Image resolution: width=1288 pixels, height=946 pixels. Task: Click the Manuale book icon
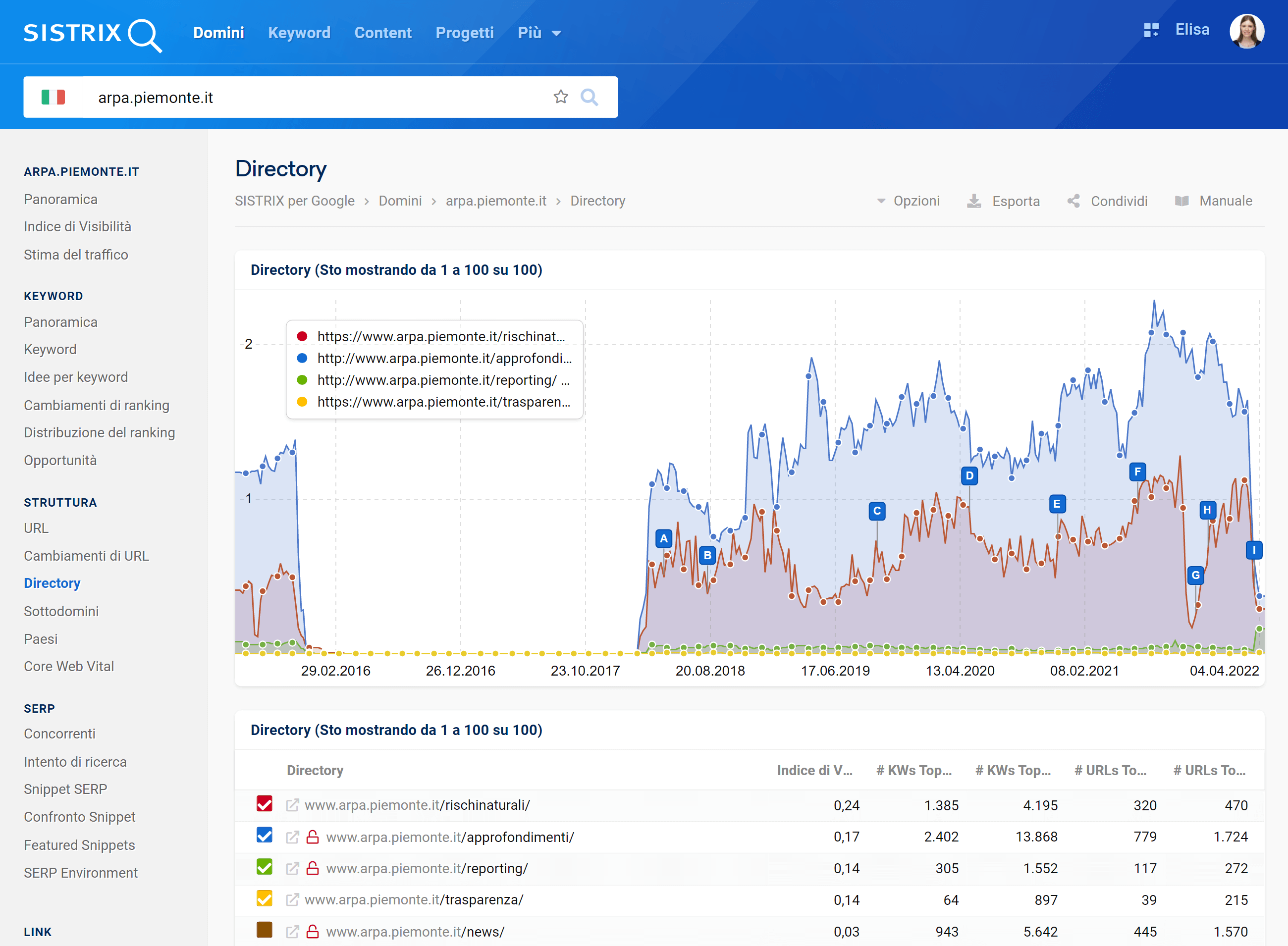coord(1181,201)
